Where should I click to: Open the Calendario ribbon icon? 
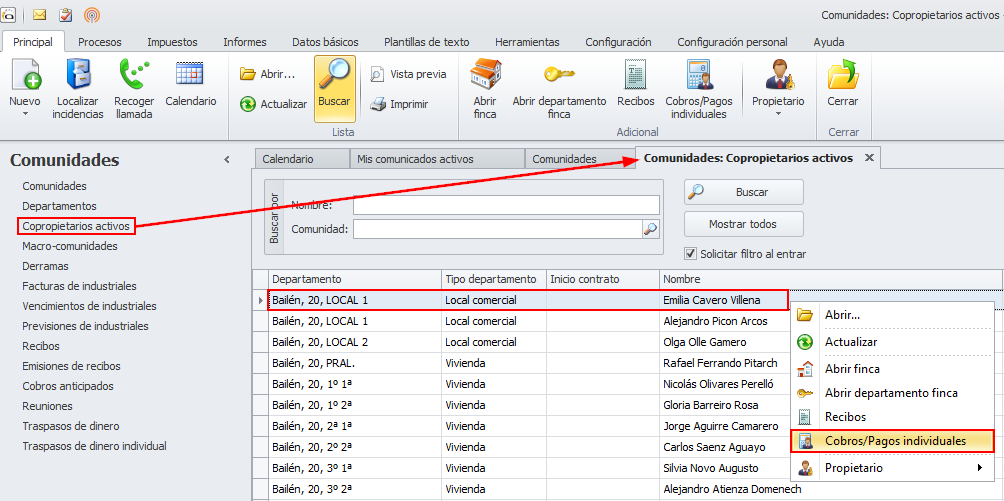point(190,76)
